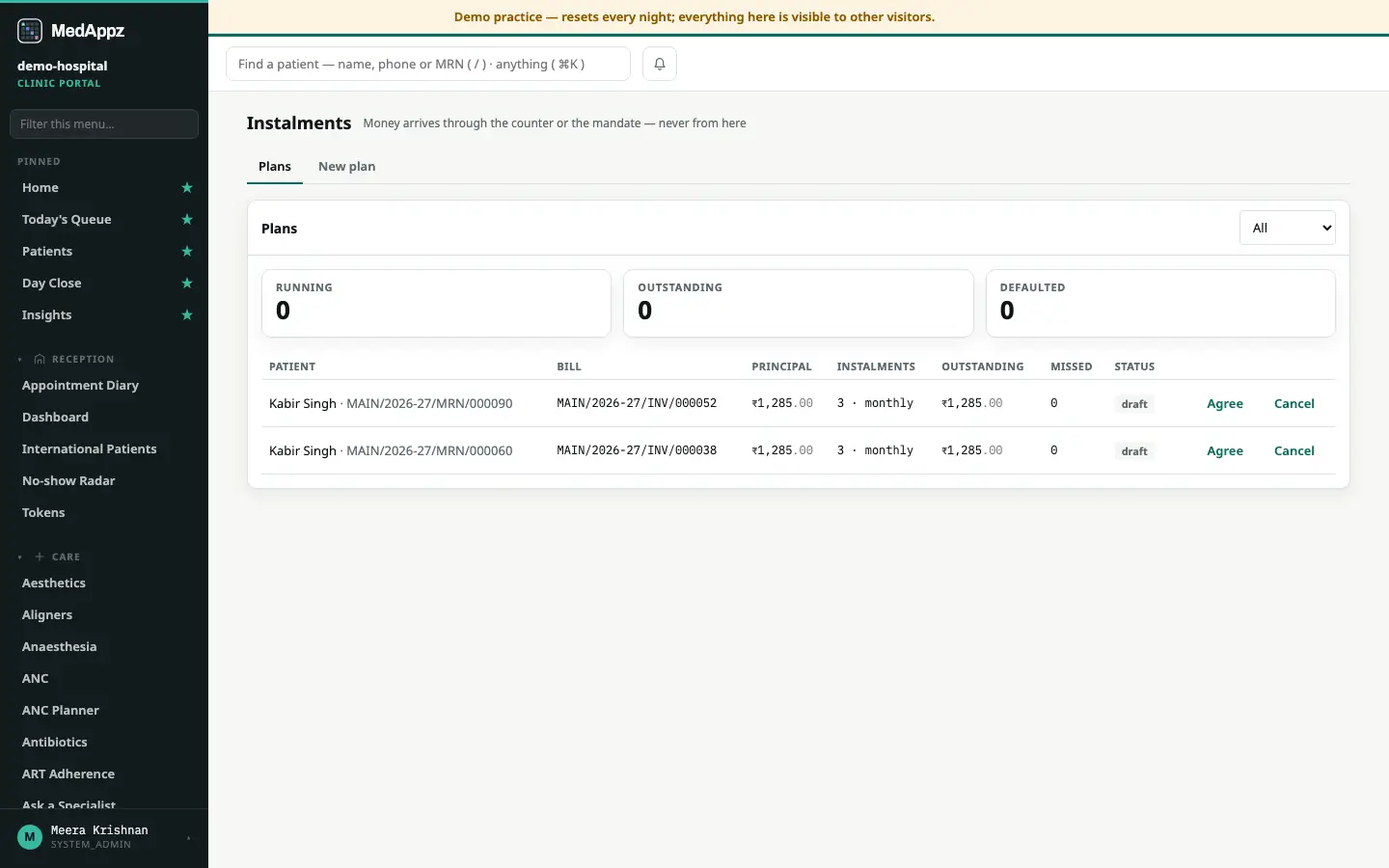Click draft status of INV/000052 row
1389x868 pixels.
click(x=1134, y=404)
